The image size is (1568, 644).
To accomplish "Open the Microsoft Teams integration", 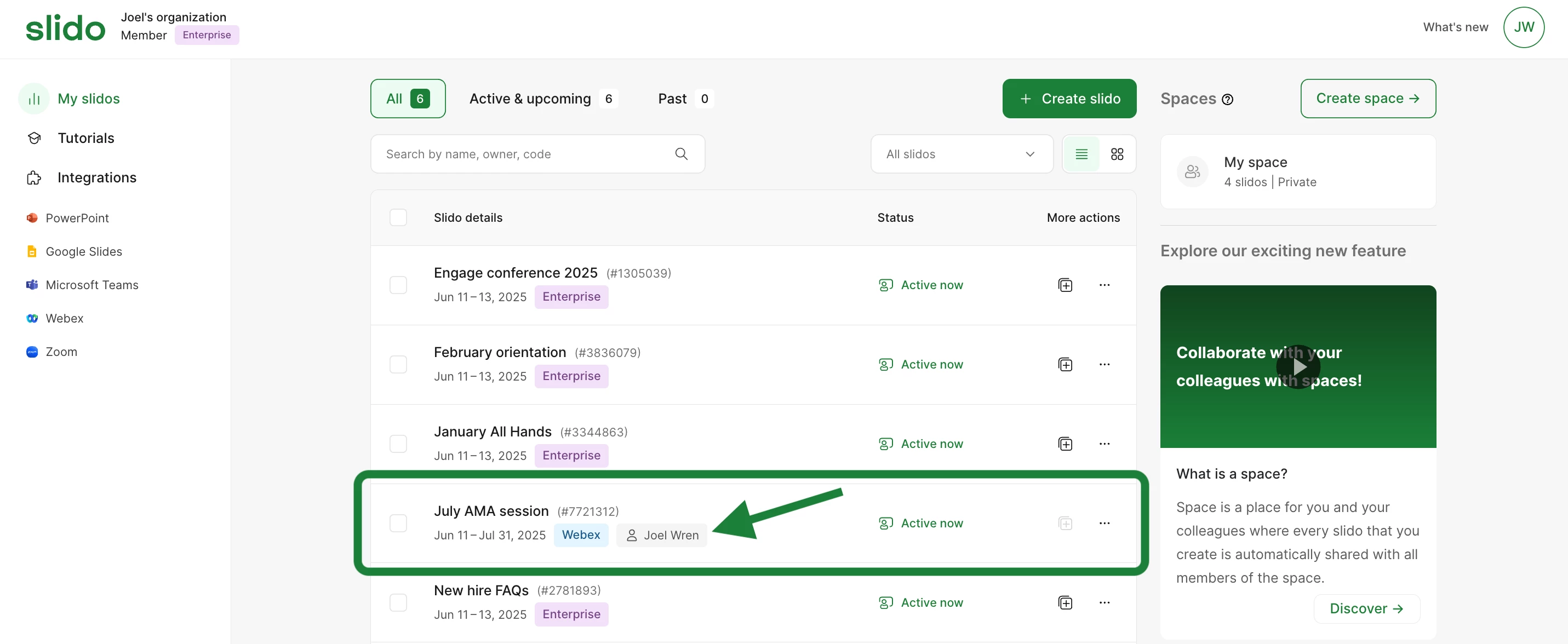I will pyautogui.click(x=92, y=285).
